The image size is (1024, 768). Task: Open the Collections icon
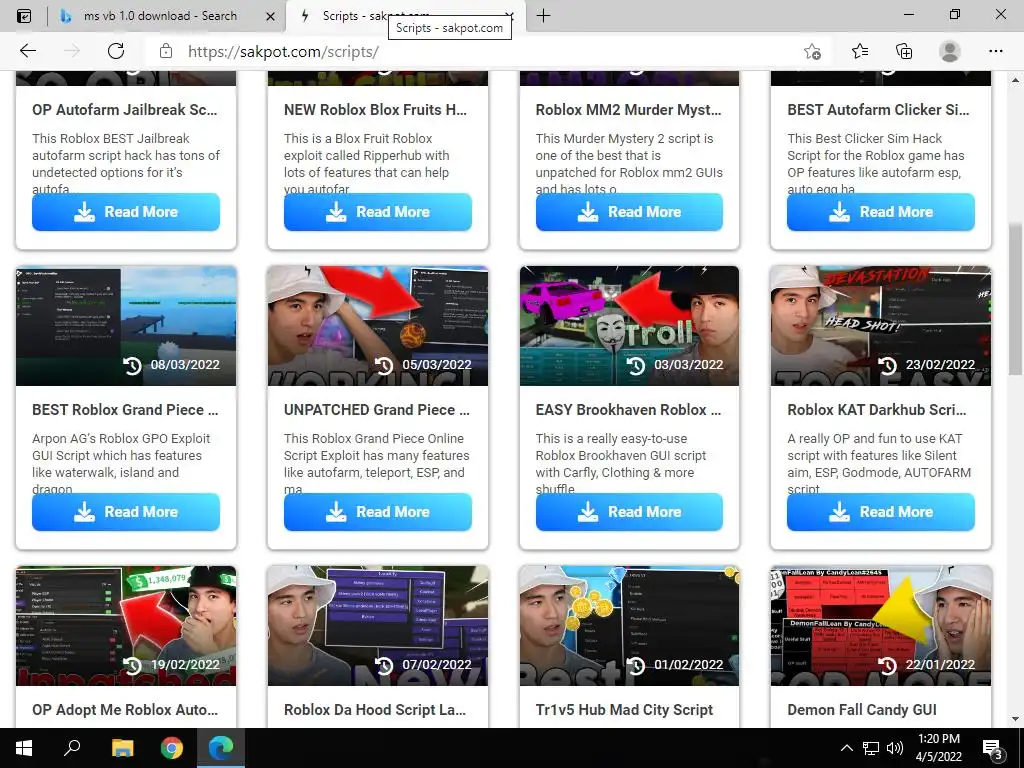[x=904, y=52]
